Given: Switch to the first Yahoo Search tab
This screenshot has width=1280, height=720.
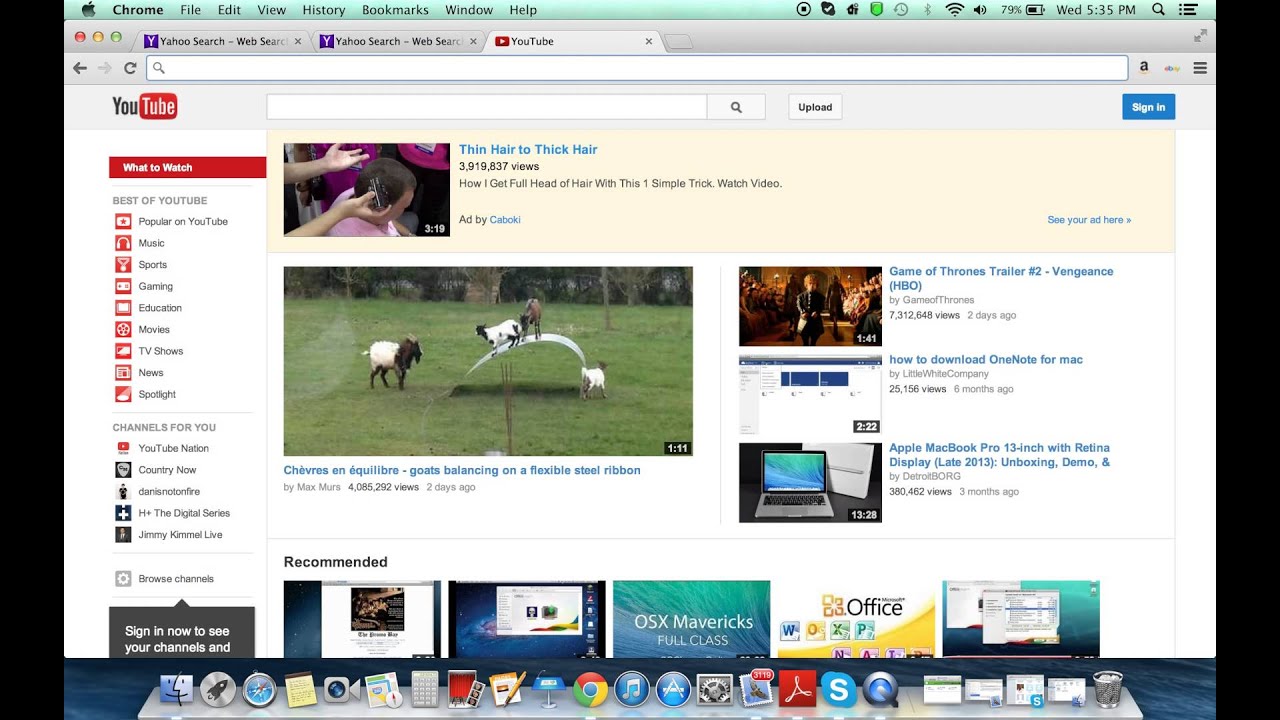Looking at the screenshot, I should coord(222,41).
